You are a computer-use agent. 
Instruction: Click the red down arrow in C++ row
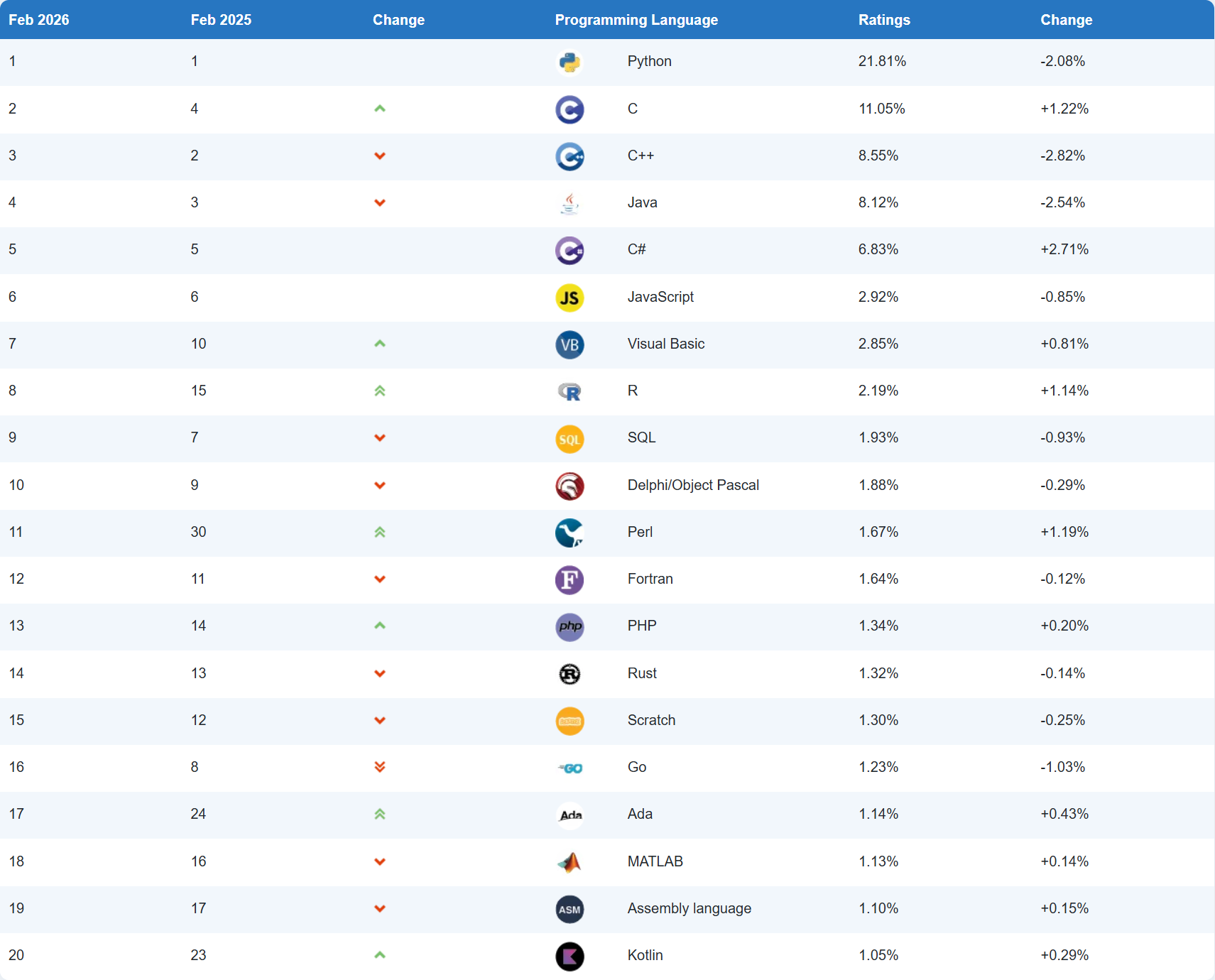[x=380, y=156]
